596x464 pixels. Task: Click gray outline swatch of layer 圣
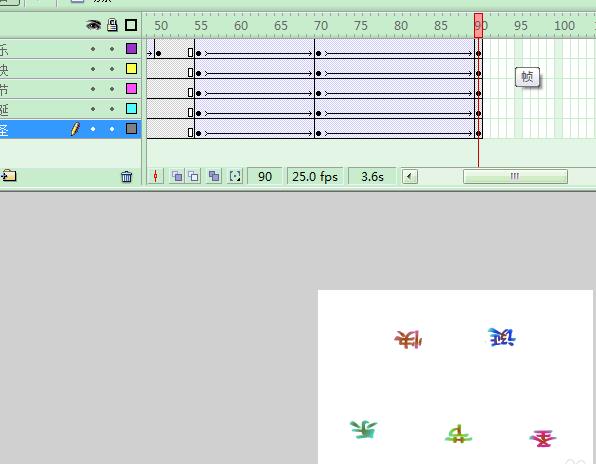click(132, 129)
